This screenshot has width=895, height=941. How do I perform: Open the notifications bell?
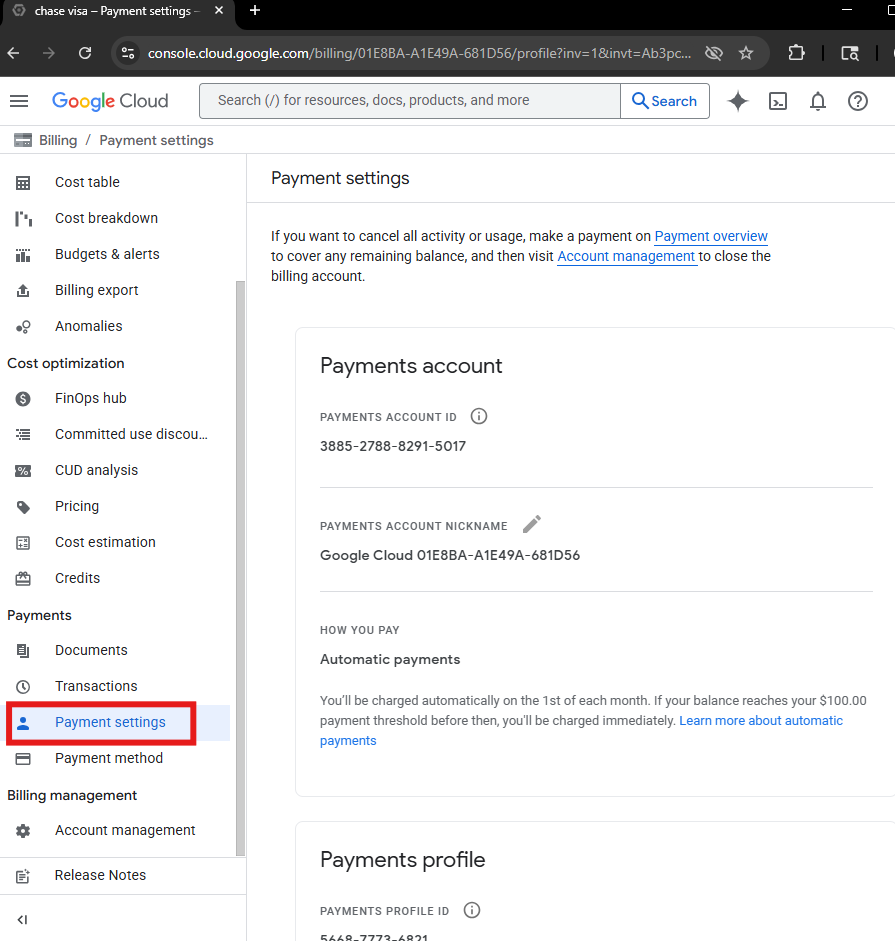coord(818,101)
